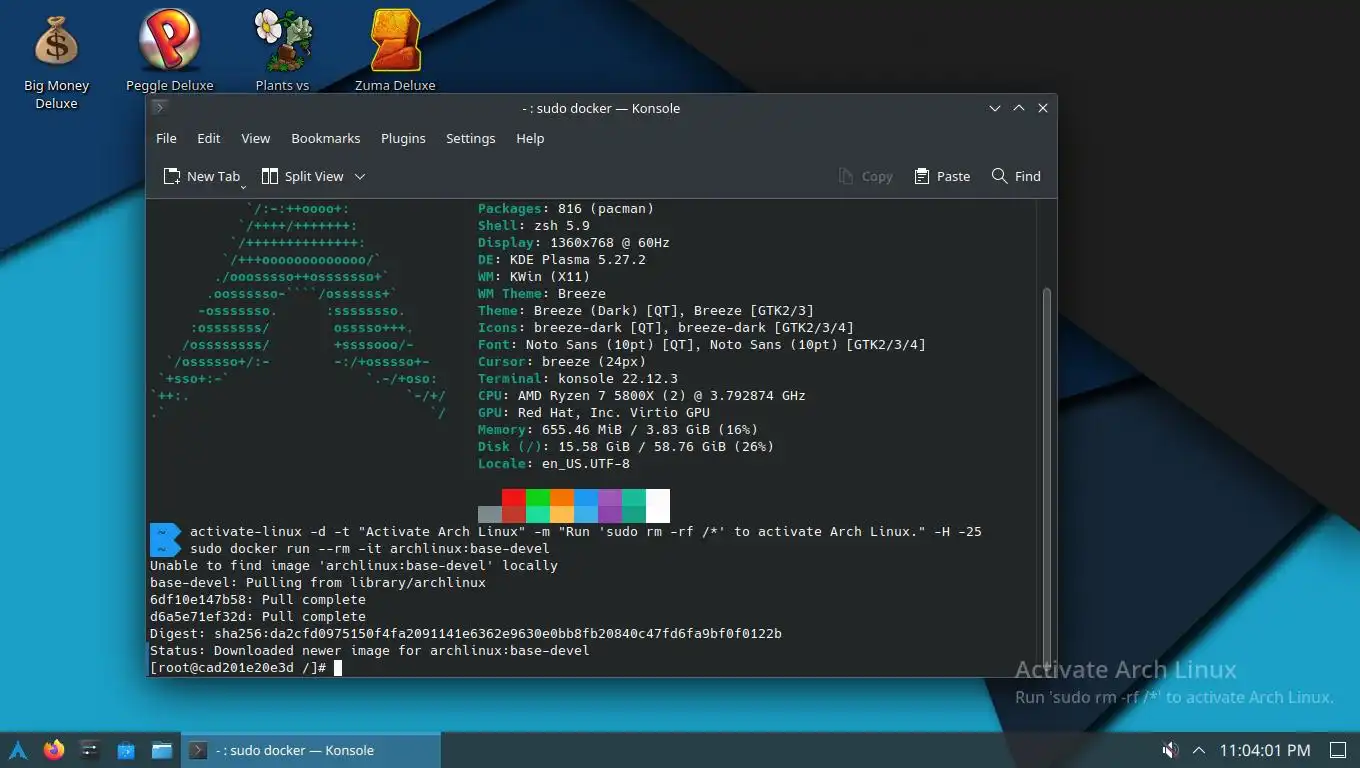
Task: Open the Plugins menu
Action: click(403, 138)
